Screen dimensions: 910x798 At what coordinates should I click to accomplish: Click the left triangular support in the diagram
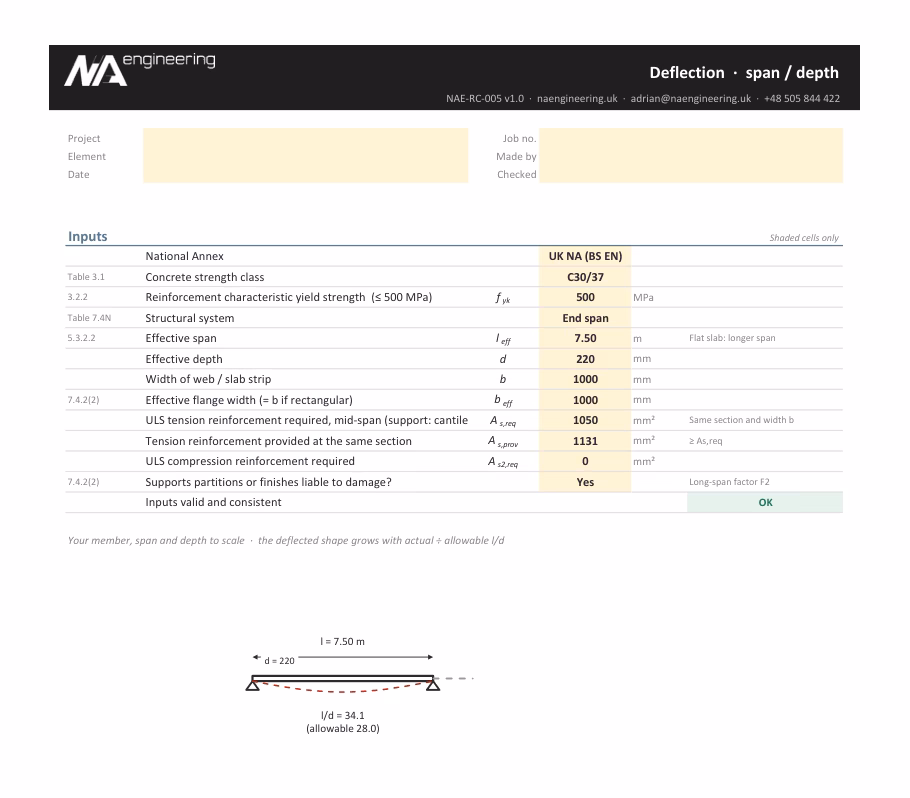(252, 685)
